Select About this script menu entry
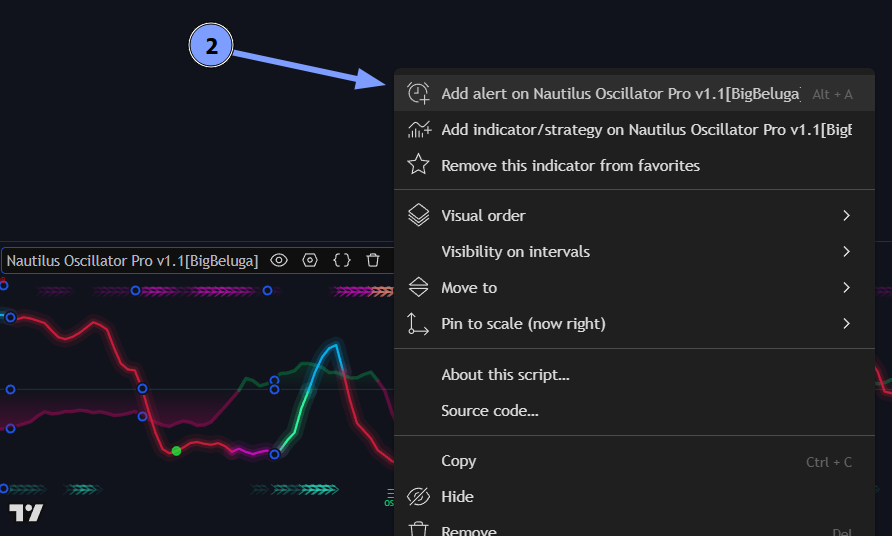 point(634,374)
